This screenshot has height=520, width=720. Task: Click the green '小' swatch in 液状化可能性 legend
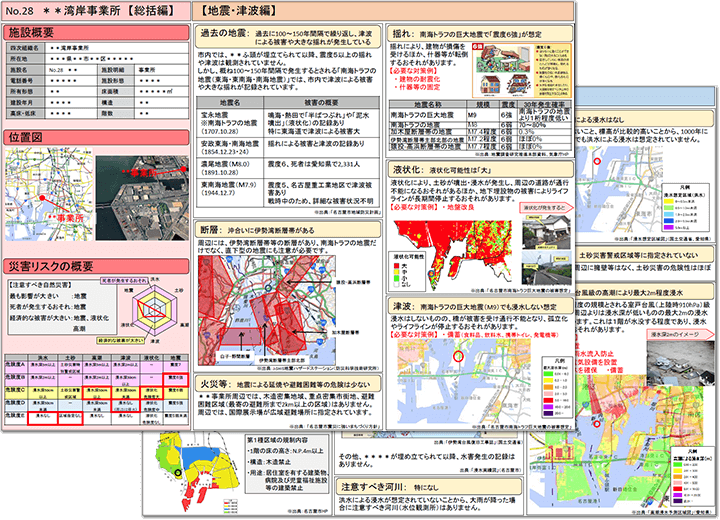(x=396, y=278)
